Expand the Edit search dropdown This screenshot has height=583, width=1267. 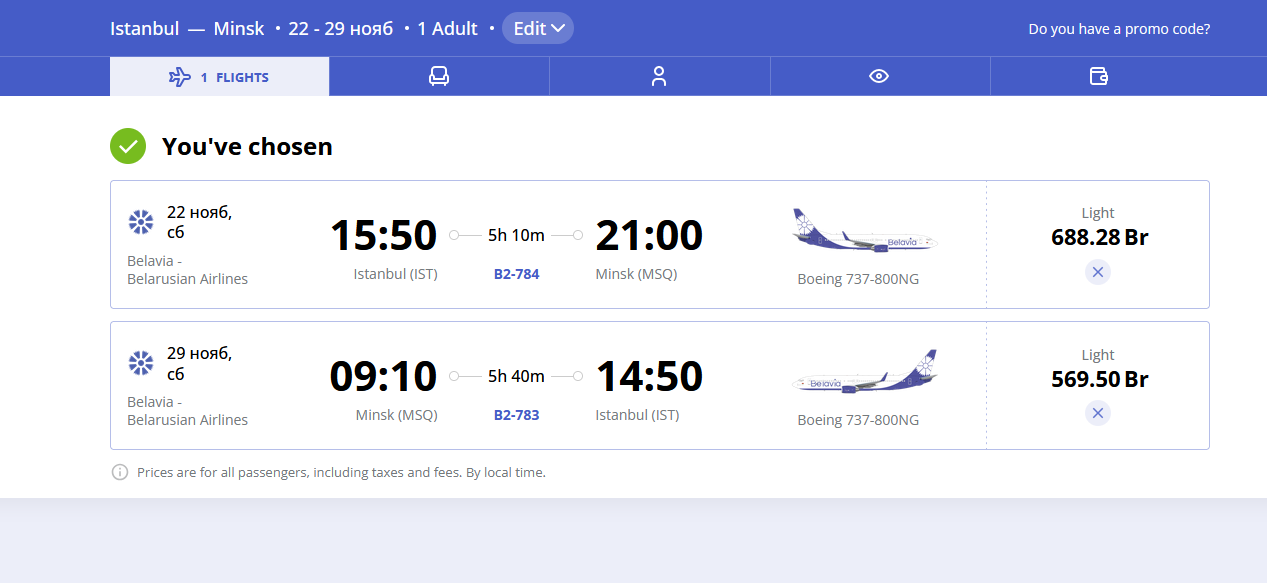538,28
